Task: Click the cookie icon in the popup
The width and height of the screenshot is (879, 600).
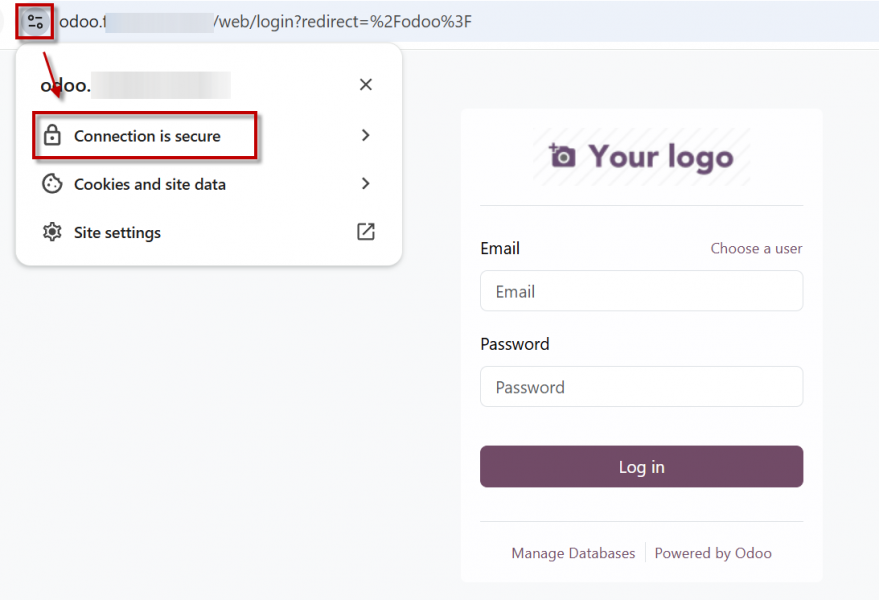Action: coord(52,184)
